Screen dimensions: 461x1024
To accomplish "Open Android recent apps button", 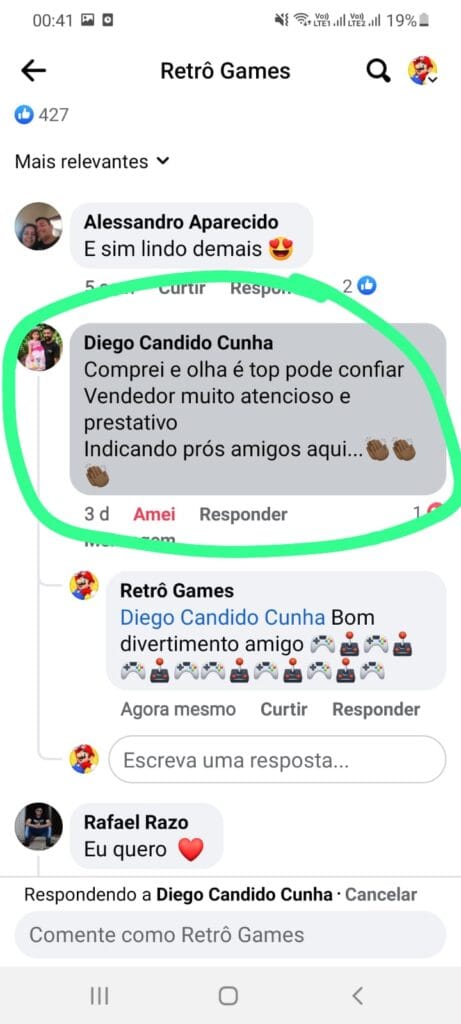I will tap(99, 996).
